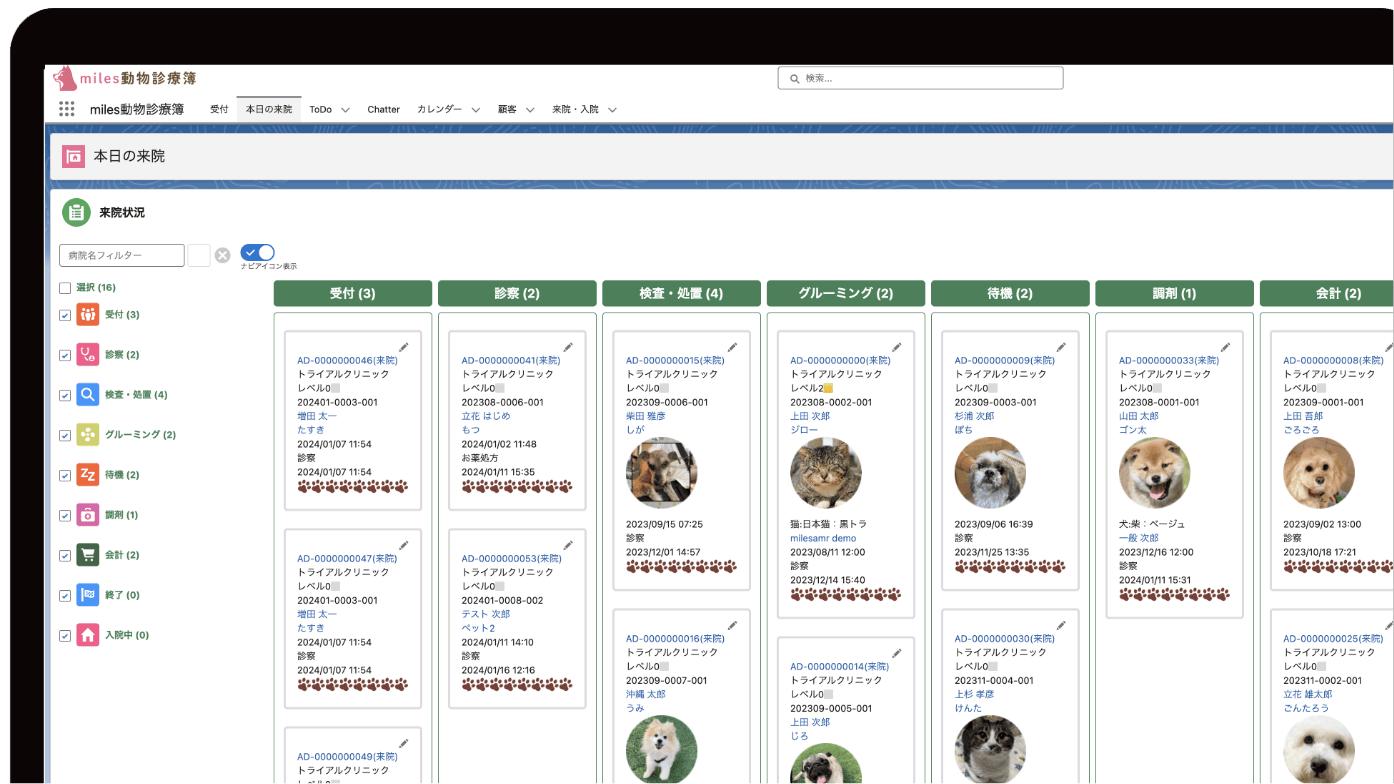Click the 来院状況 green clipboard icon
Viewport: 1394px width, 784px height.
click(76, 213)
